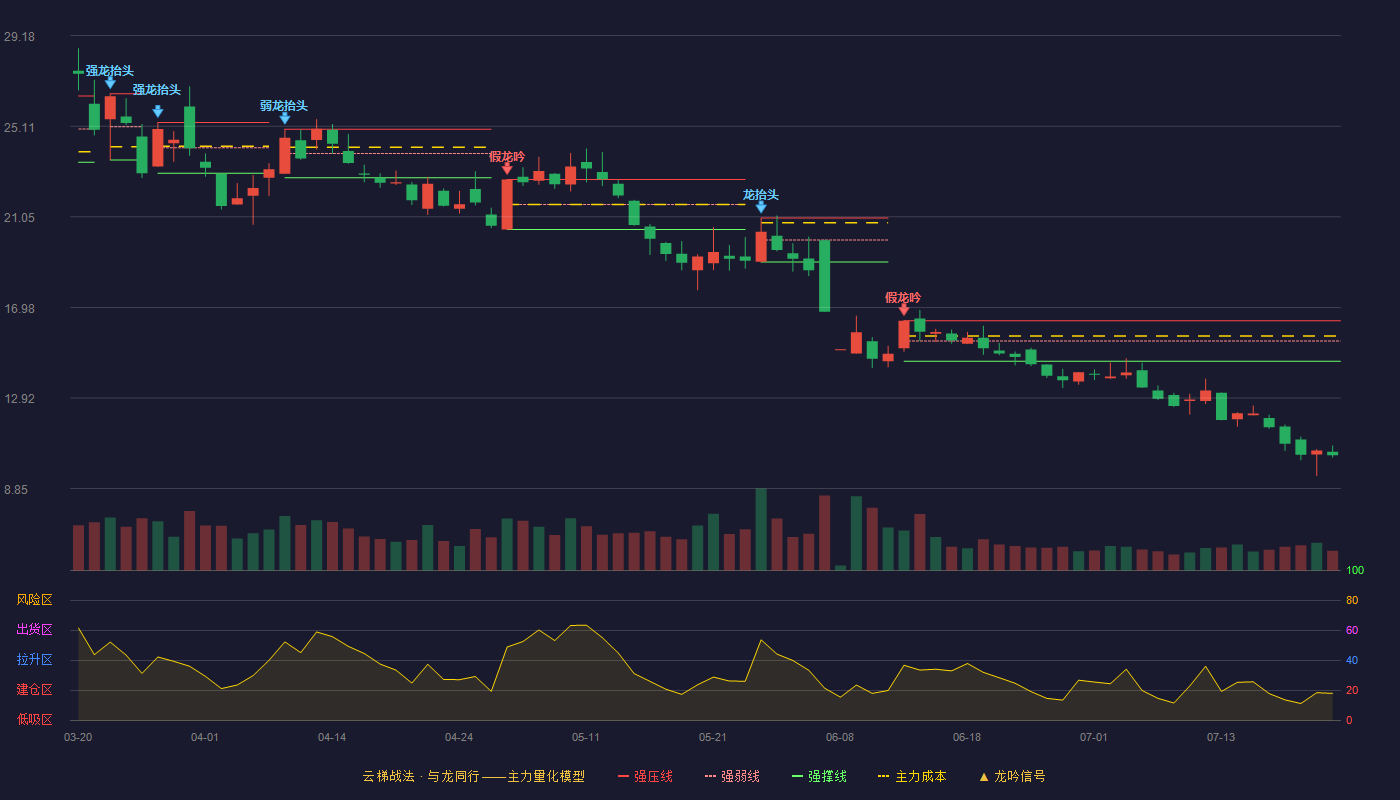Click the 出货区 zone label
This screenshot has height=800, width=1400.
[x=34, y=630]
